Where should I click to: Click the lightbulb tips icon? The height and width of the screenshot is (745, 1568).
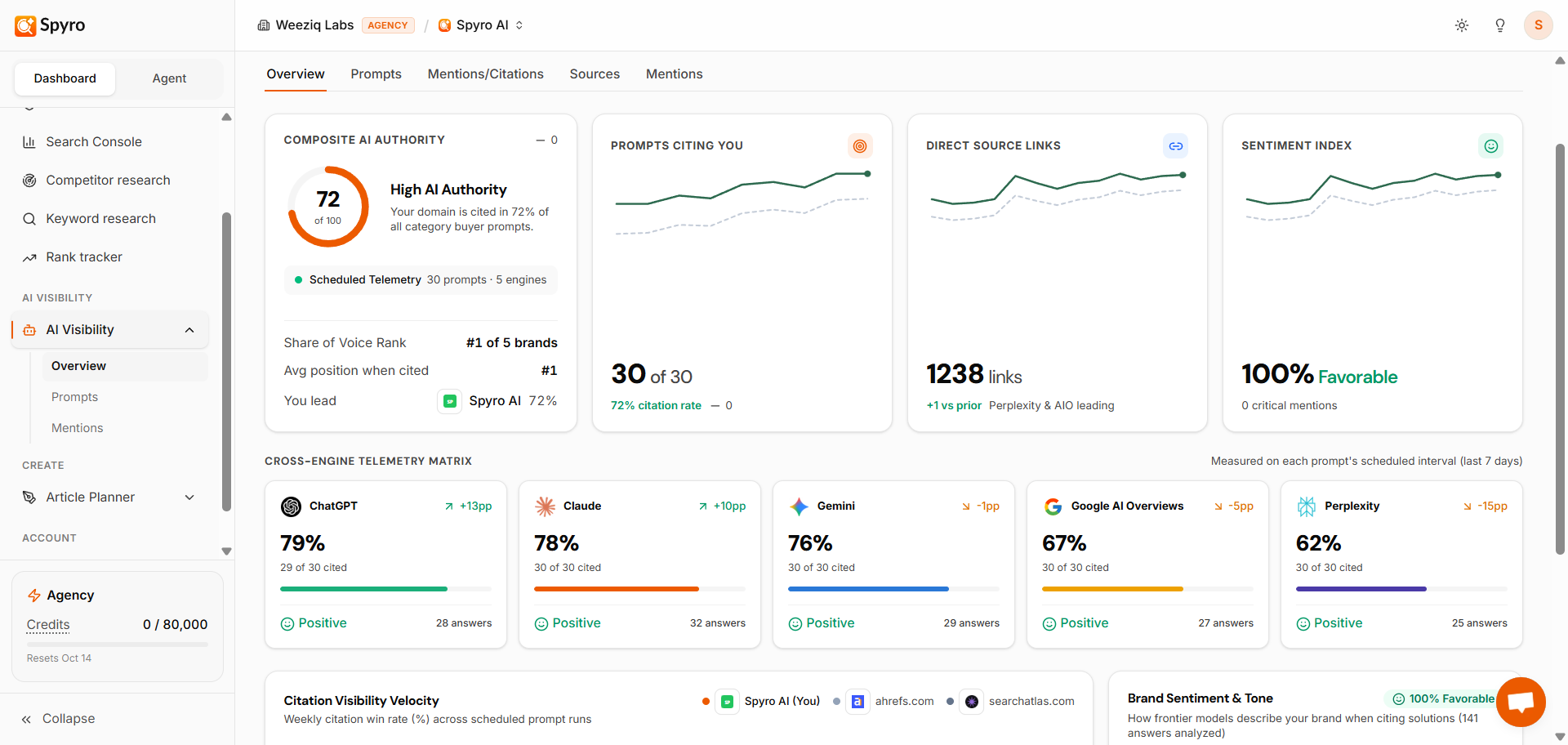coord(1500,25)
